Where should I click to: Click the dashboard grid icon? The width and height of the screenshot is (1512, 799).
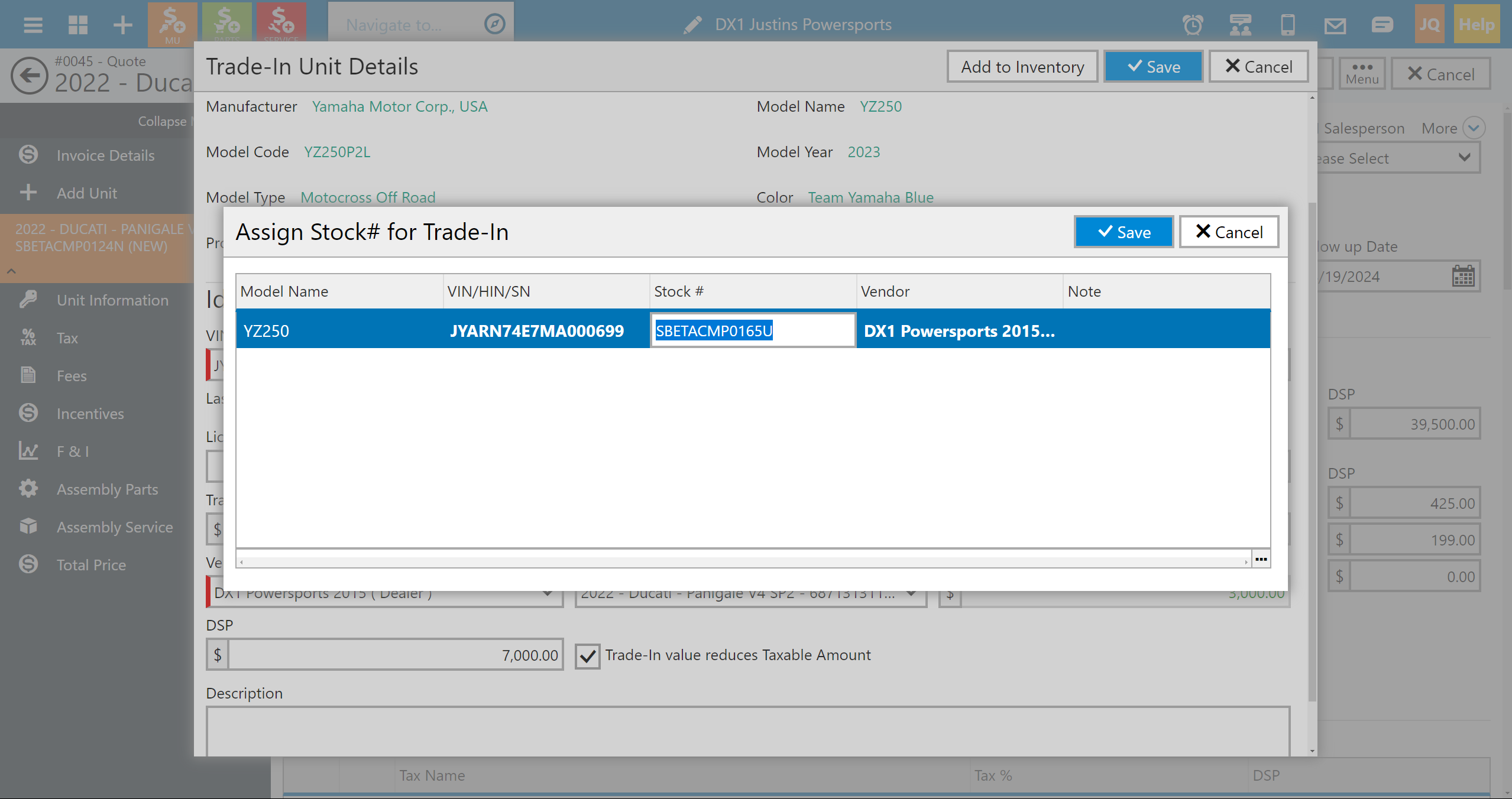77,25
